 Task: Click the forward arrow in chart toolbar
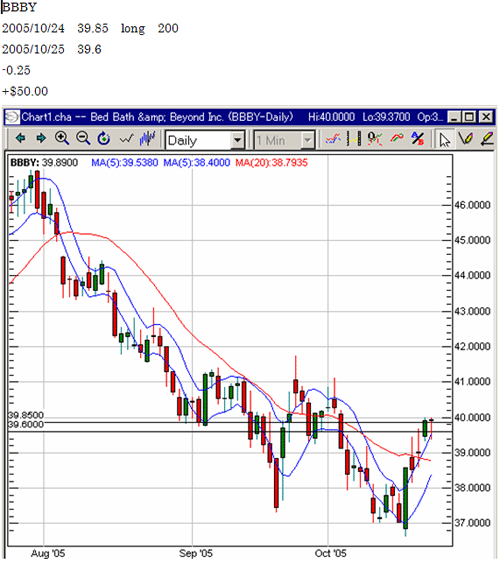[41, 138]
